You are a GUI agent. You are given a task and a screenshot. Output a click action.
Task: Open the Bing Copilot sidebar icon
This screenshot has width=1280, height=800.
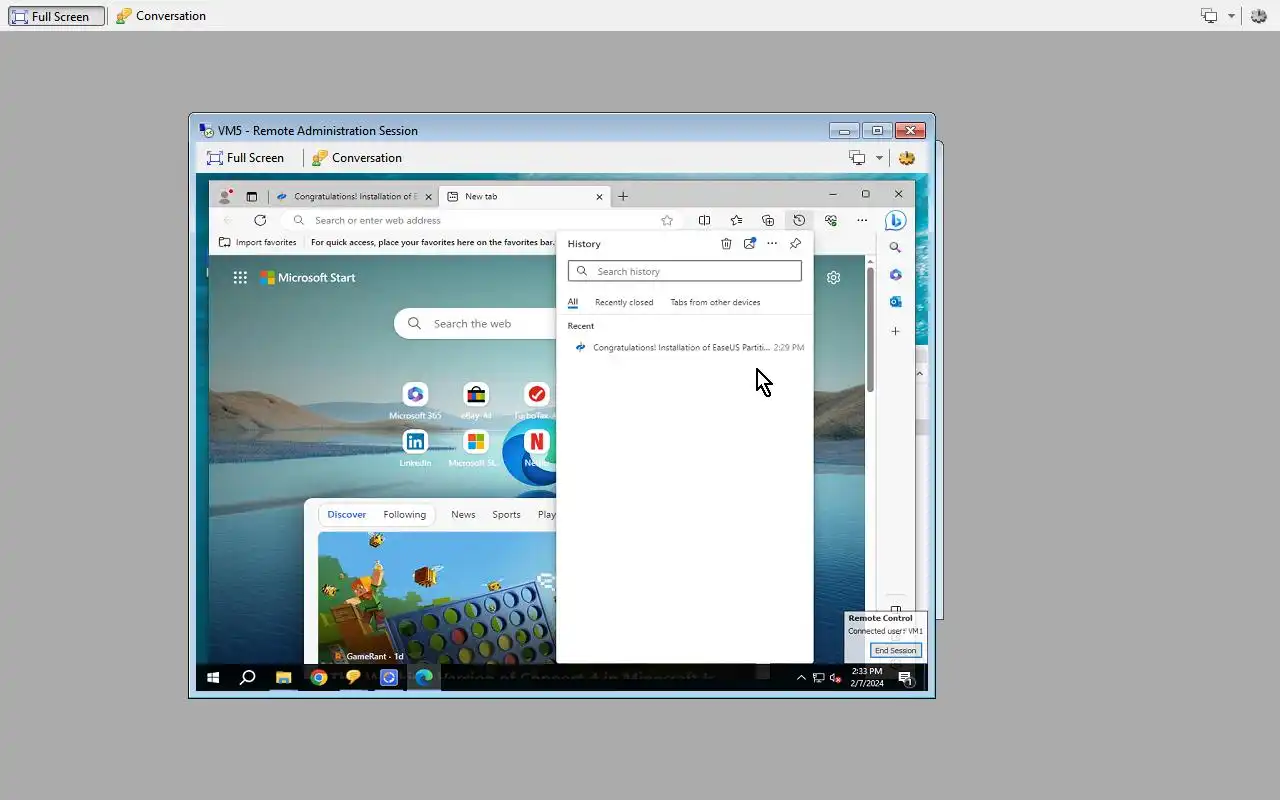pos(895,220)
